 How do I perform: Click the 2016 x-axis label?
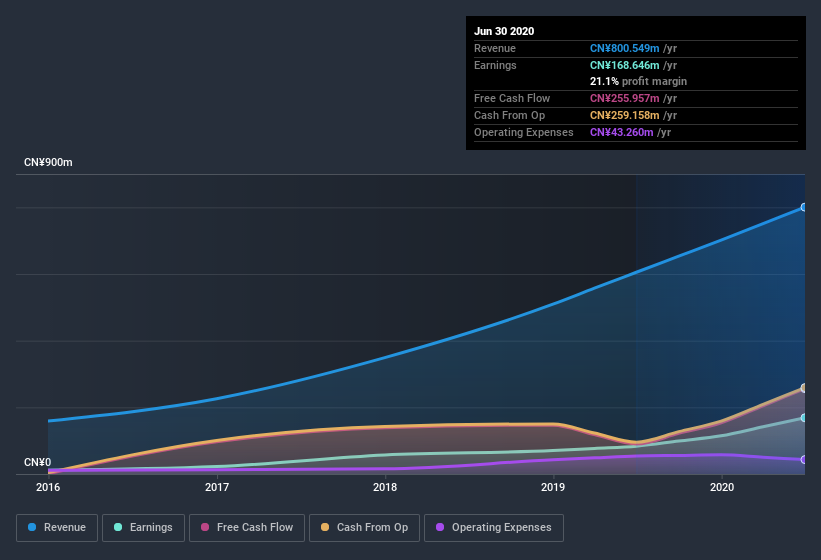(48, 488)
